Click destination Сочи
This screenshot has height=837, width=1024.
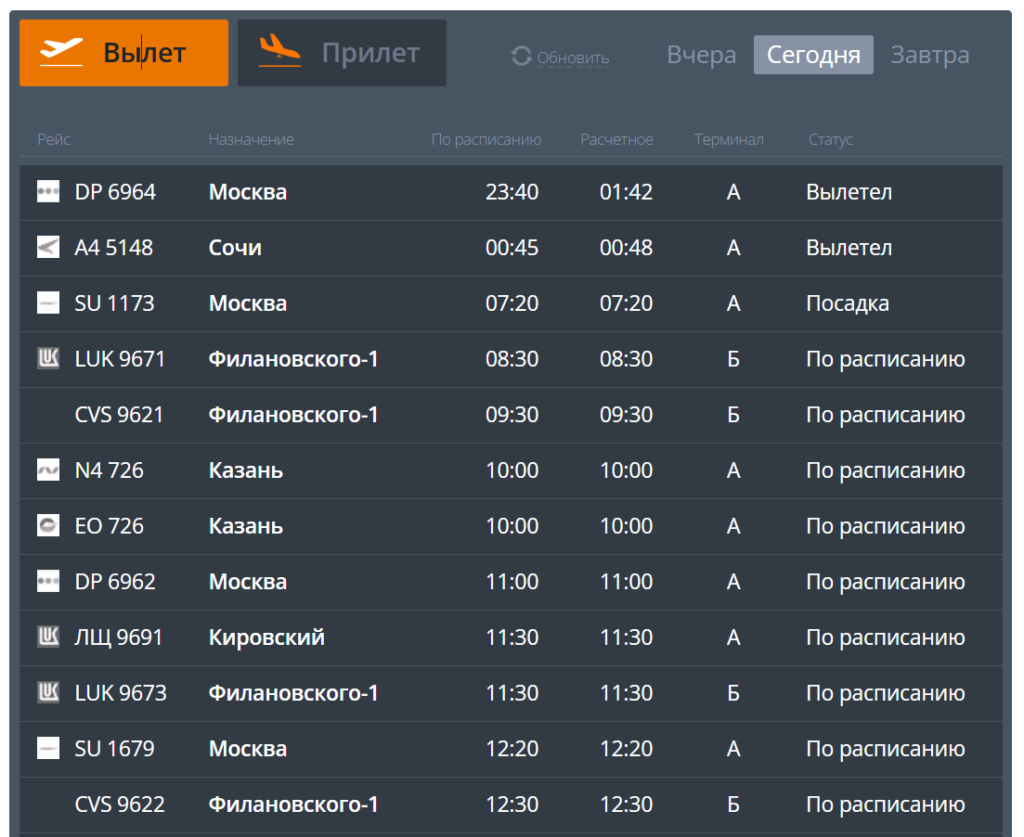pos(235,247)
